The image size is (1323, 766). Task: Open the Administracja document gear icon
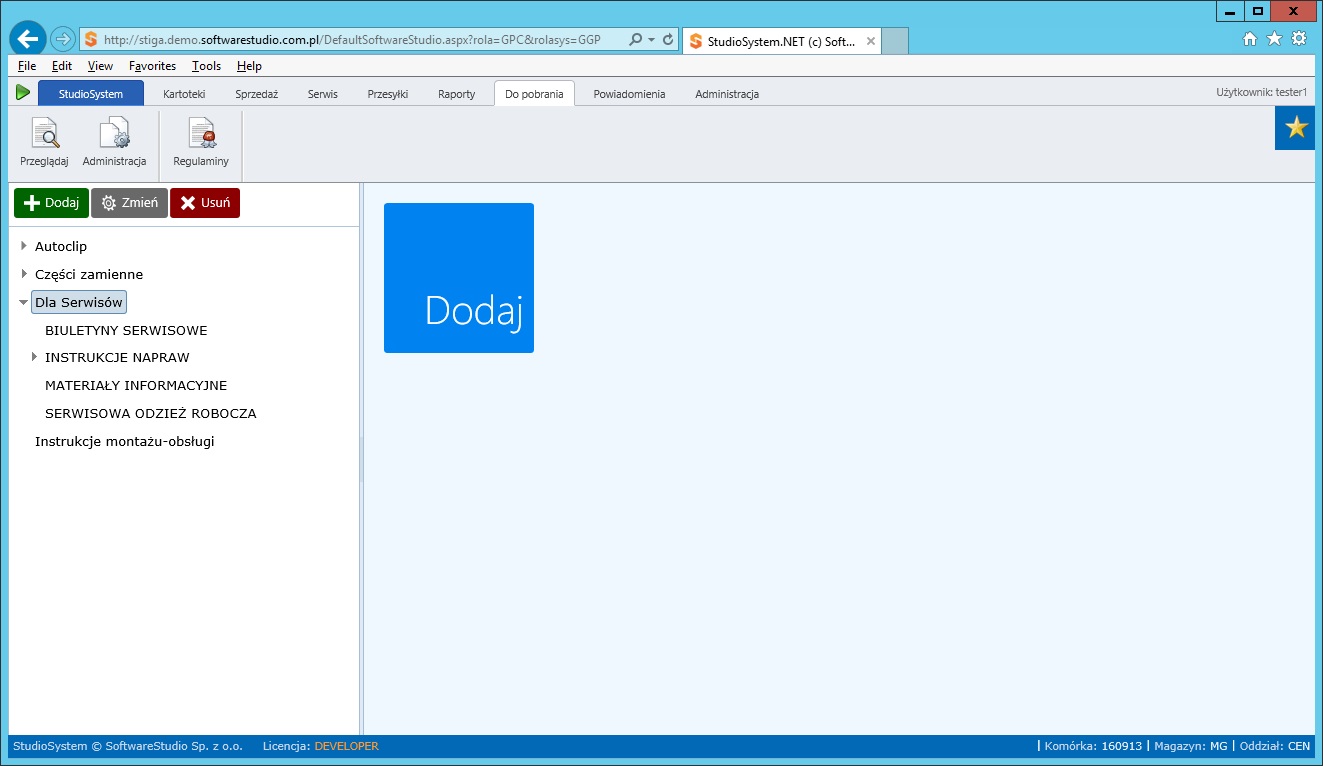click(x=114, y=133)
